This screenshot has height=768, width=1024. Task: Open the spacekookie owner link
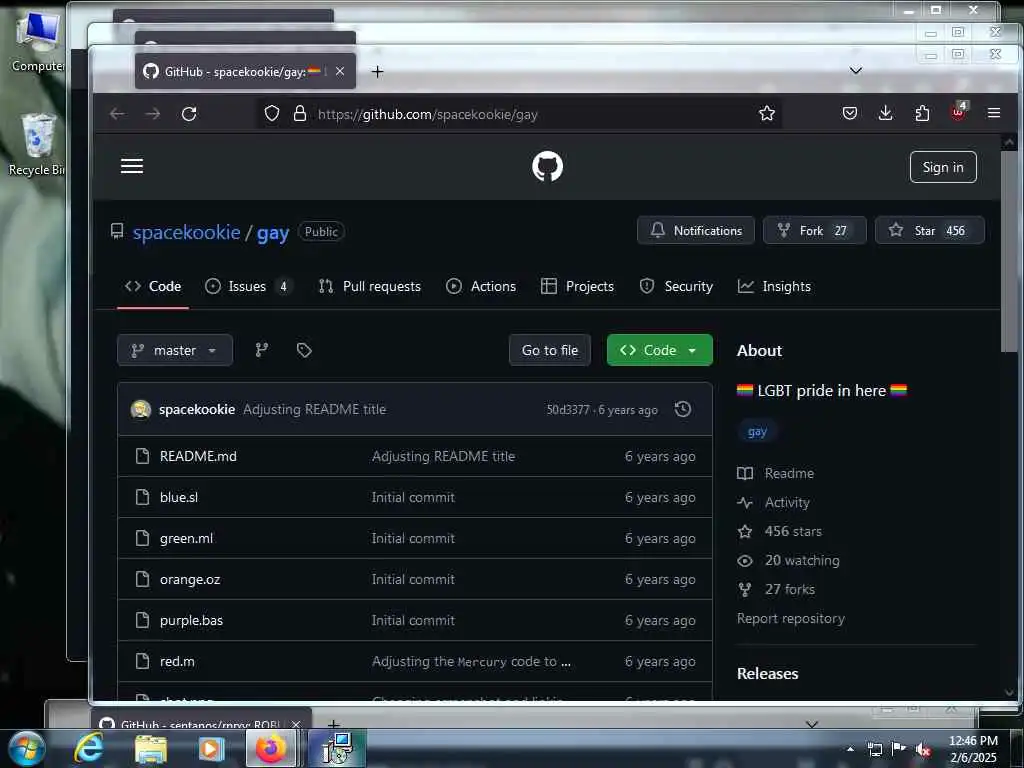click(x=187, y=232)
